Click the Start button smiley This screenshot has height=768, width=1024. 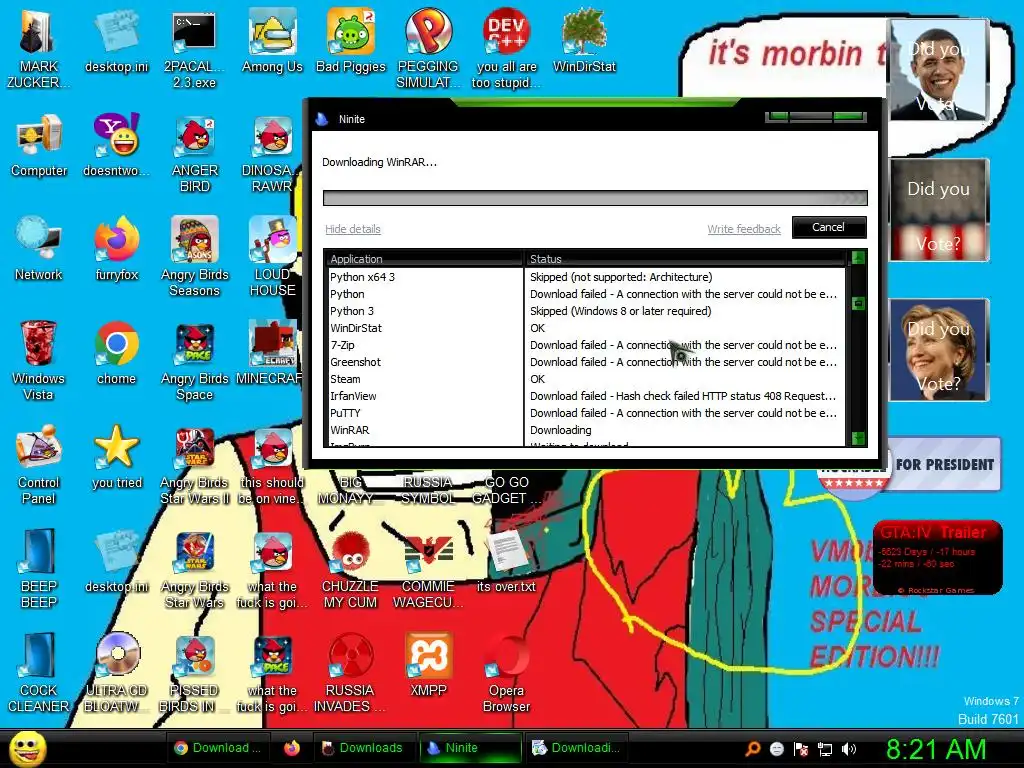(28, 748)
